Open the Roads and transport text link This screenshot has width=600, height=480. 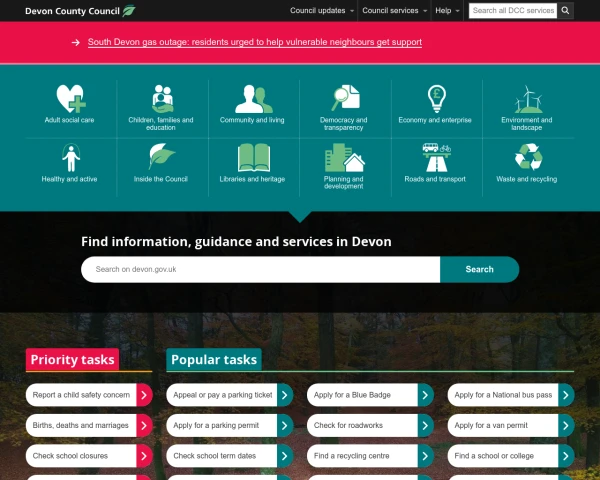coord(435,179)
